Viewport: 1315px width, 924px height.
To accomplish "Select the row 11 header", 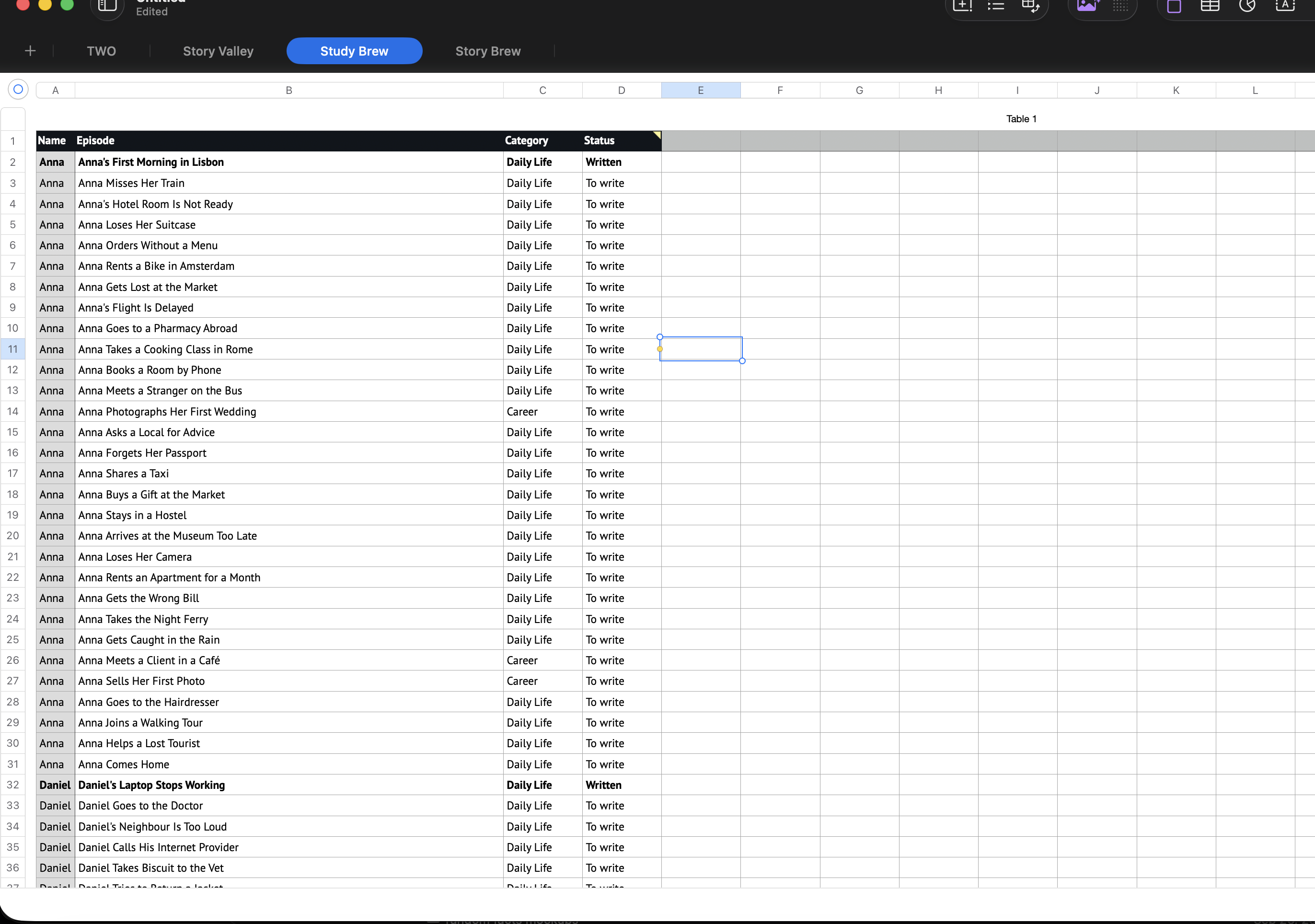I will (12, 349).
